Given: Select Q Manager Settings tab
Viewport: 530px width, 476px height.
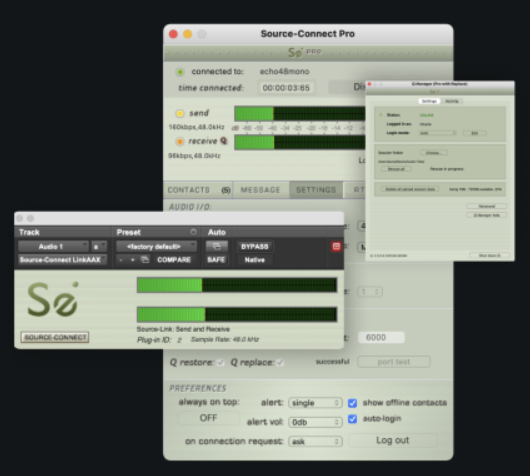Looking at the screenshot, I should tap(429, 101).
